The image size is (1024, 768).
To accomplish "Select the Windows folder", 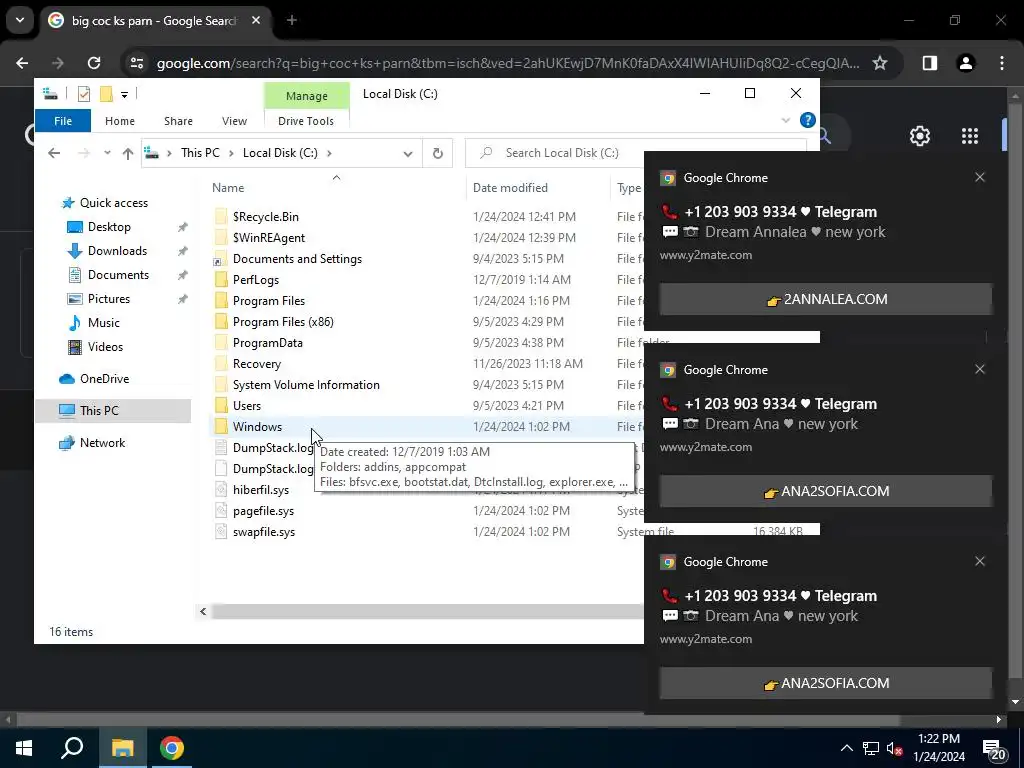I will (x=257, y=426).
